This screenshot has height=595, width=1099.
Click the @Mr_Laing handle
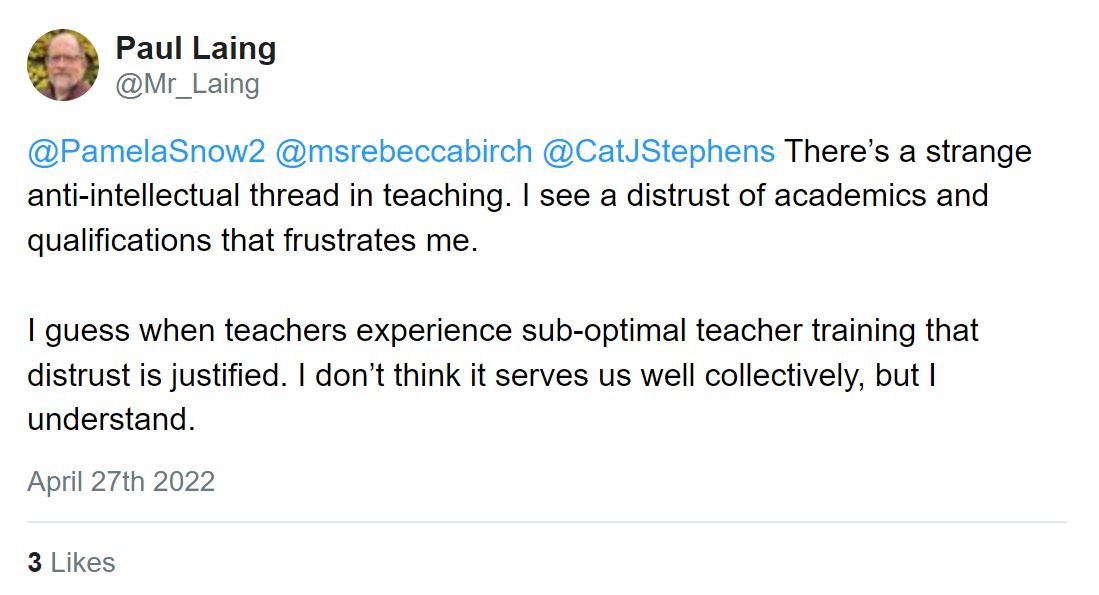pos(187,85)
